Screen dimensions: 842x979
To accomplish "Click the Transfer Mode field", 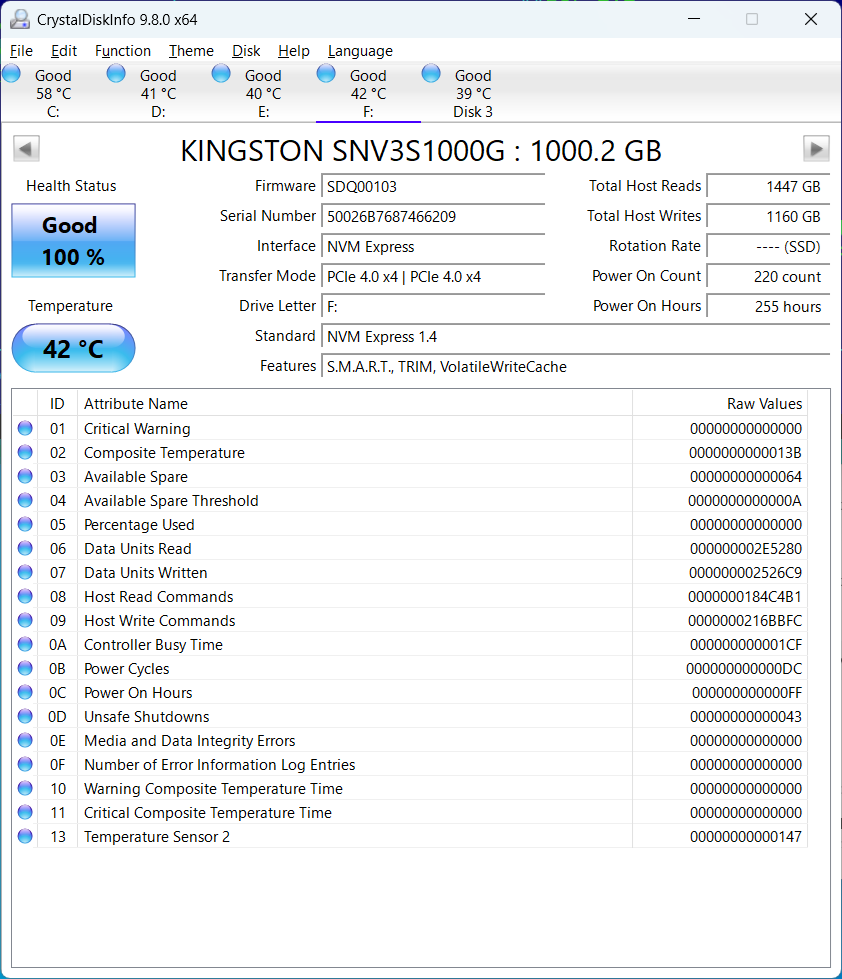I will pos(433,277).
